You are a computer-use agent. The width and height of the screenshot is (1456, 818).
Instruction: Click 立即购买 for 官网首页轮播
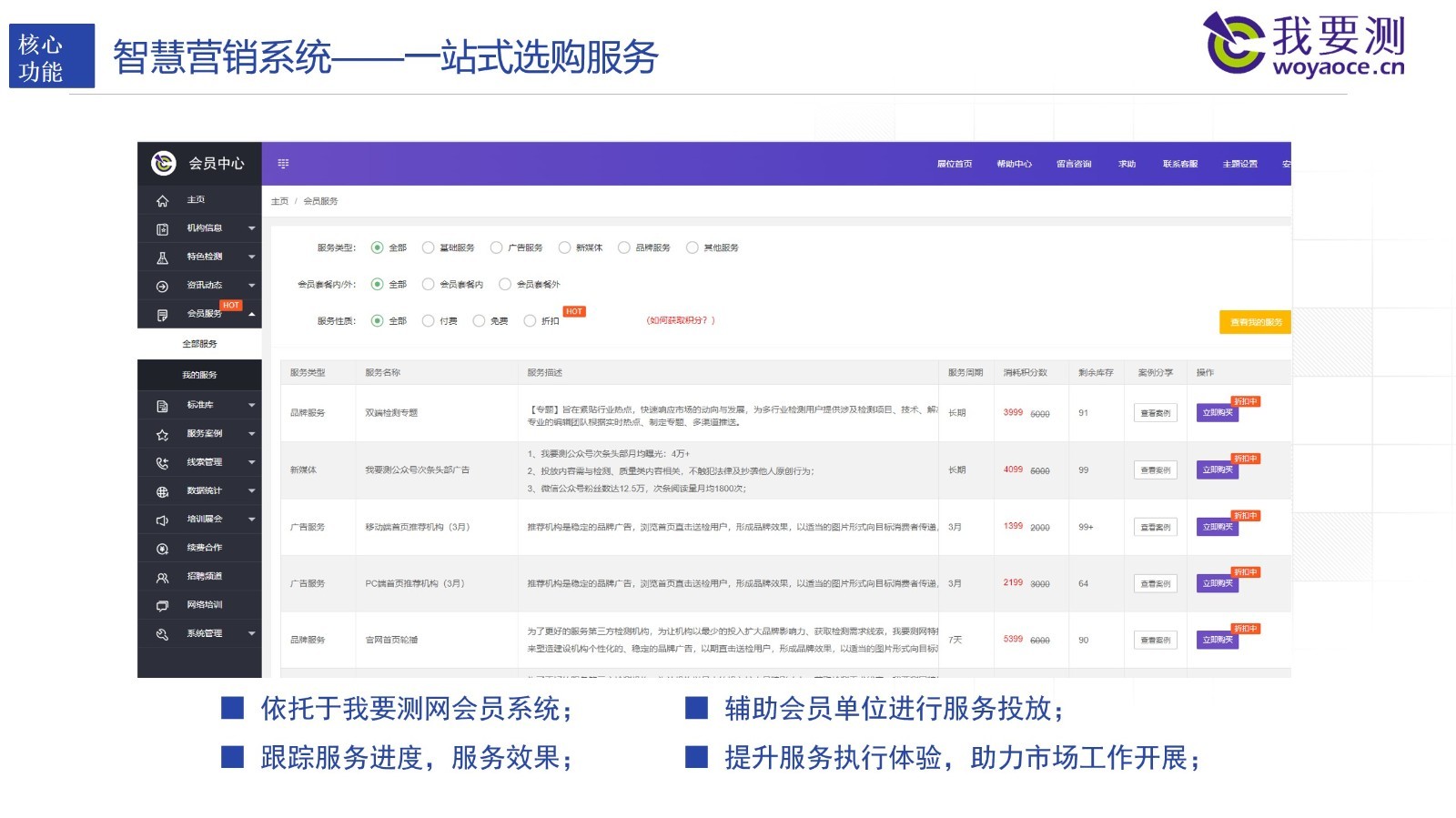[x=1218, y=641]
